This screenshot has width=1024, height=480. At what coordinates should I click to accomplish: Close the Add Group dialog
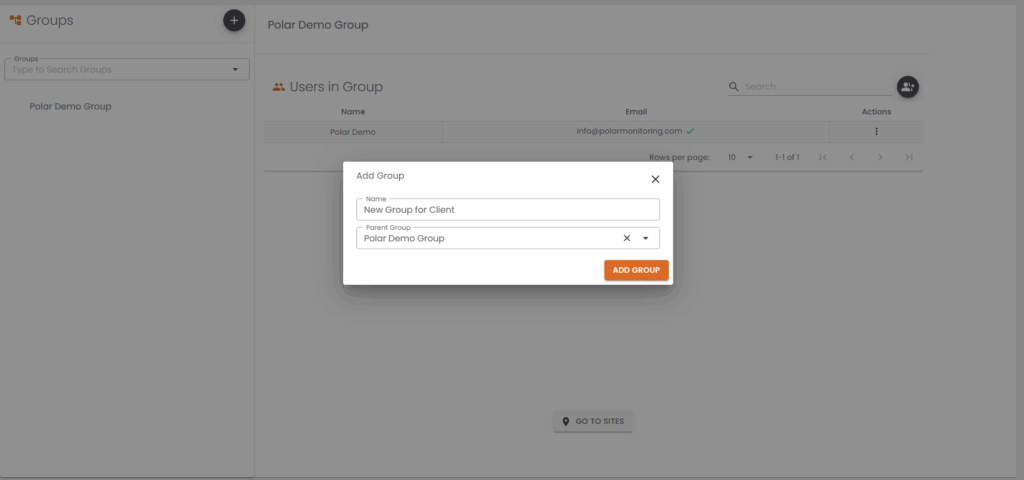click(x=655, y=179)
